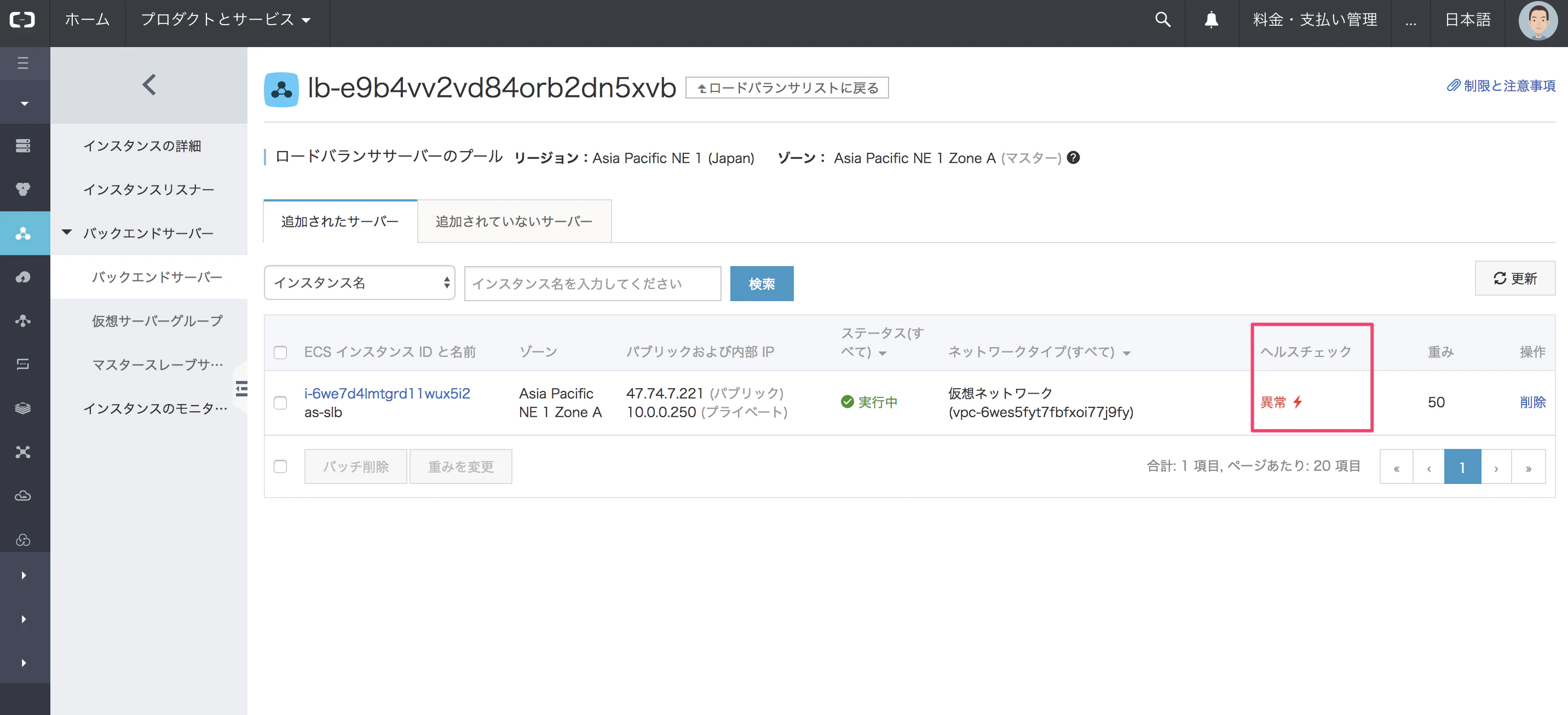Open the search magnifier icon
This screenshot has height=715, width=1568.
pyautogui.click(x=1163, y=20)
